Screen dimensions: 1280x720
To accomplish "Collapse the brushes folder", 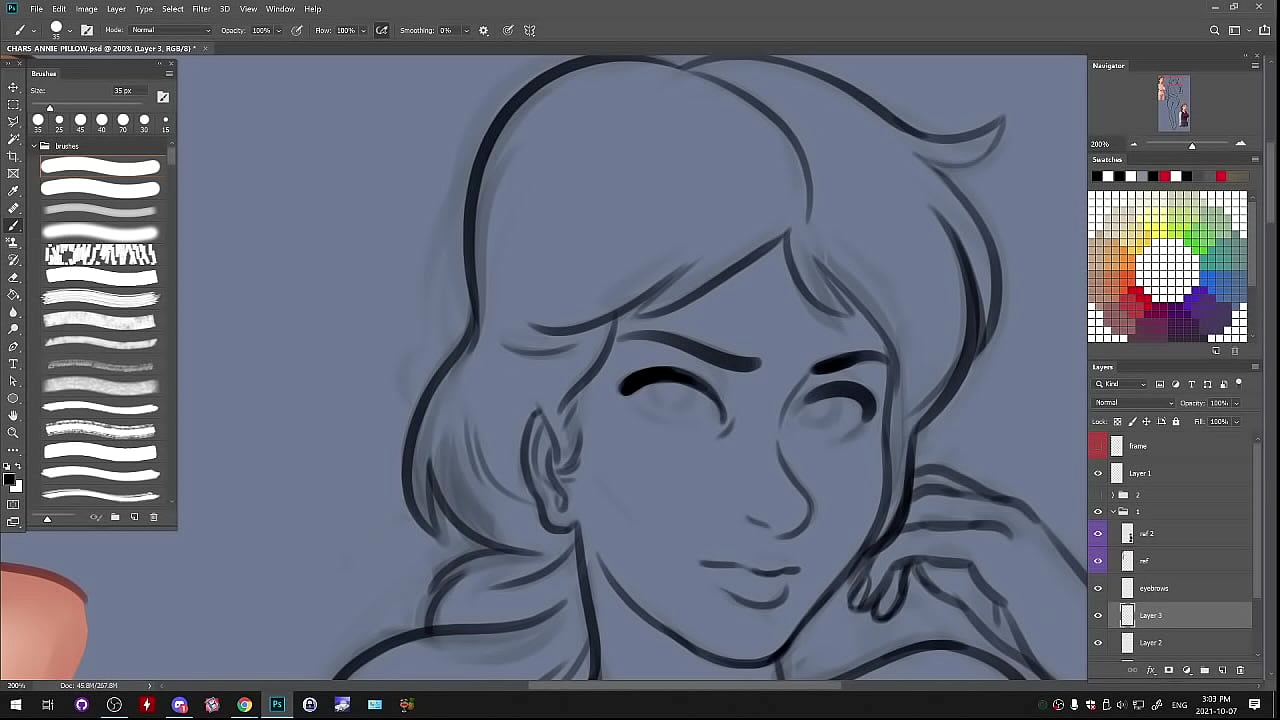I will pos(34,146).
